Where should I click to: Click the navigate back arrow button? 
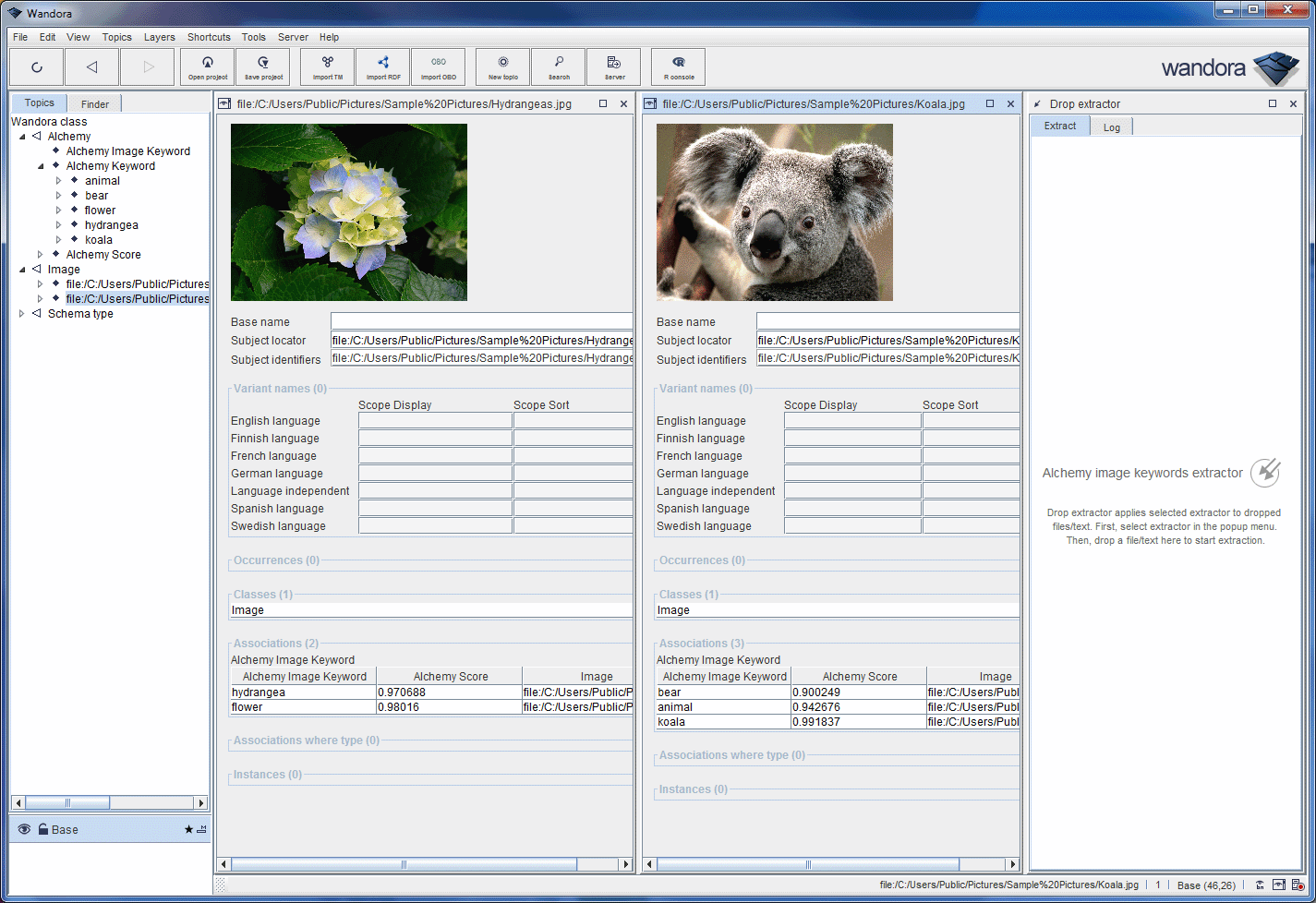point(91,66)
